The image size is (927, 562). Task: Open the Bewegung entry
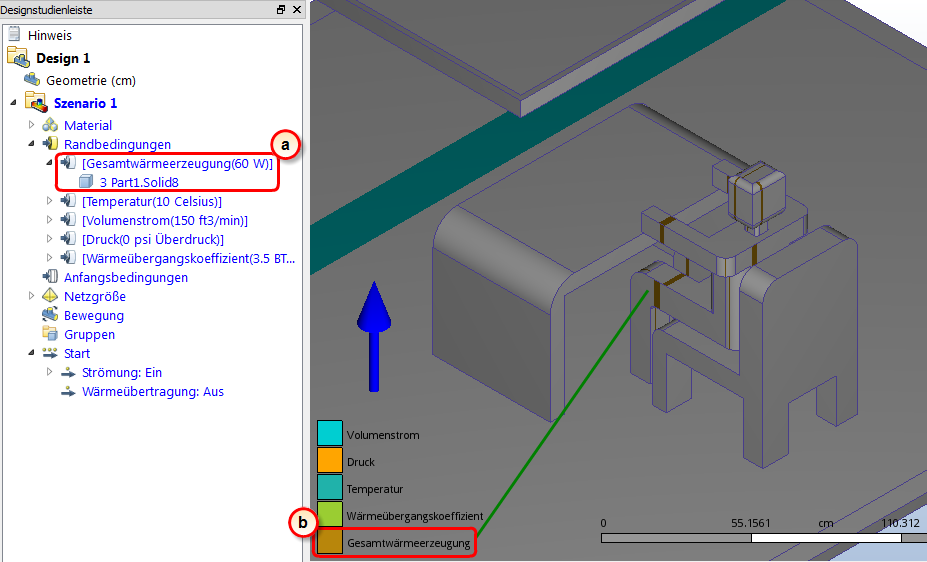point(94,315)
